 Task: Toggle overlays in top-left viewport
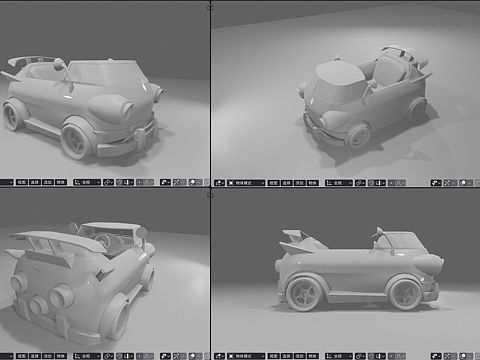coord(193,182)
